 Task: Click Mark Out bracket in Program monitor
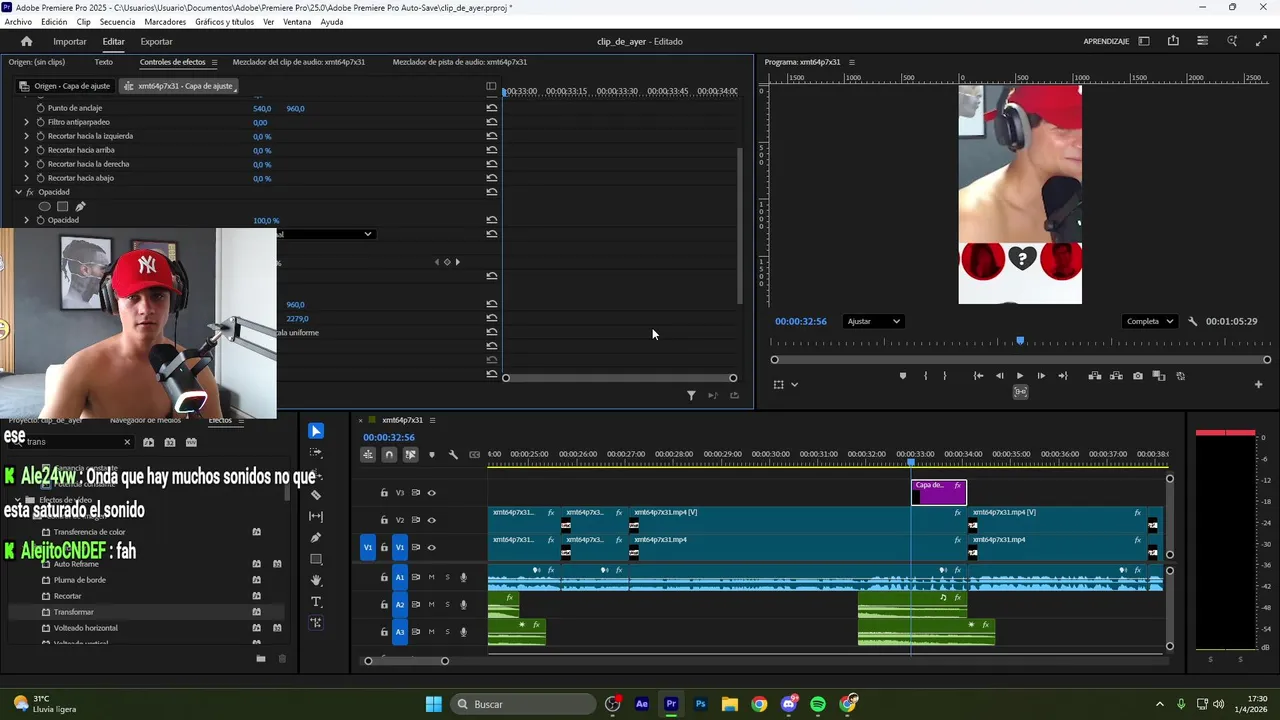(x=945, y=376)
